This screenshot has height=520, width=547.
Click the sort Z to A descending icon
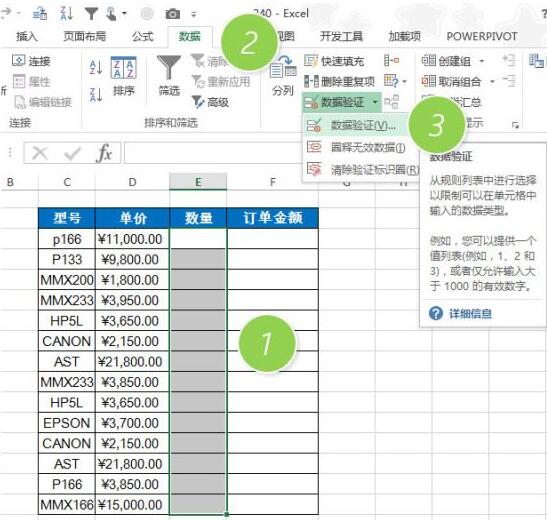tap(96, 95)
